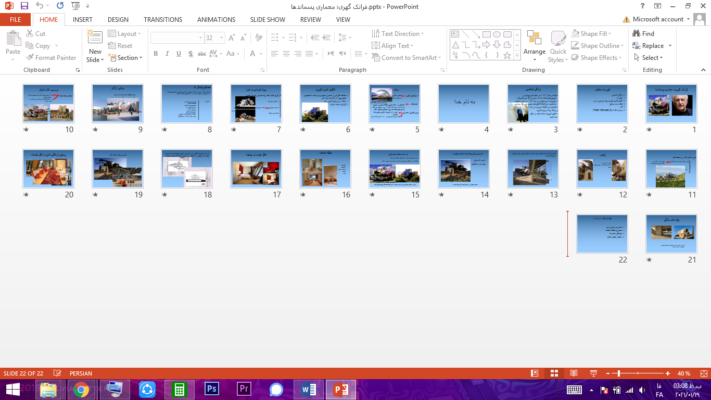
Task: Launch Premiere Pro from the taskbar
Action: pos(243,389)
